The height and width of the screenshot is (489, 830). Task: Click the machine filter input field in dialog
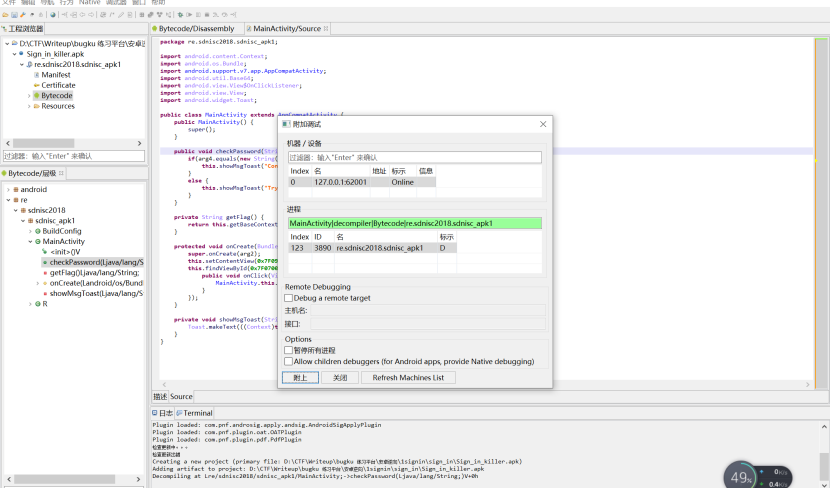(413, 157)
